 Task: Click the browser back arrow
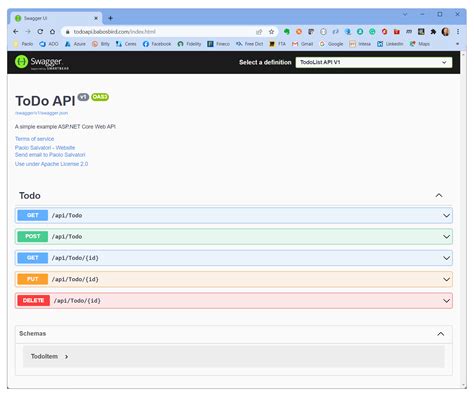15,32
